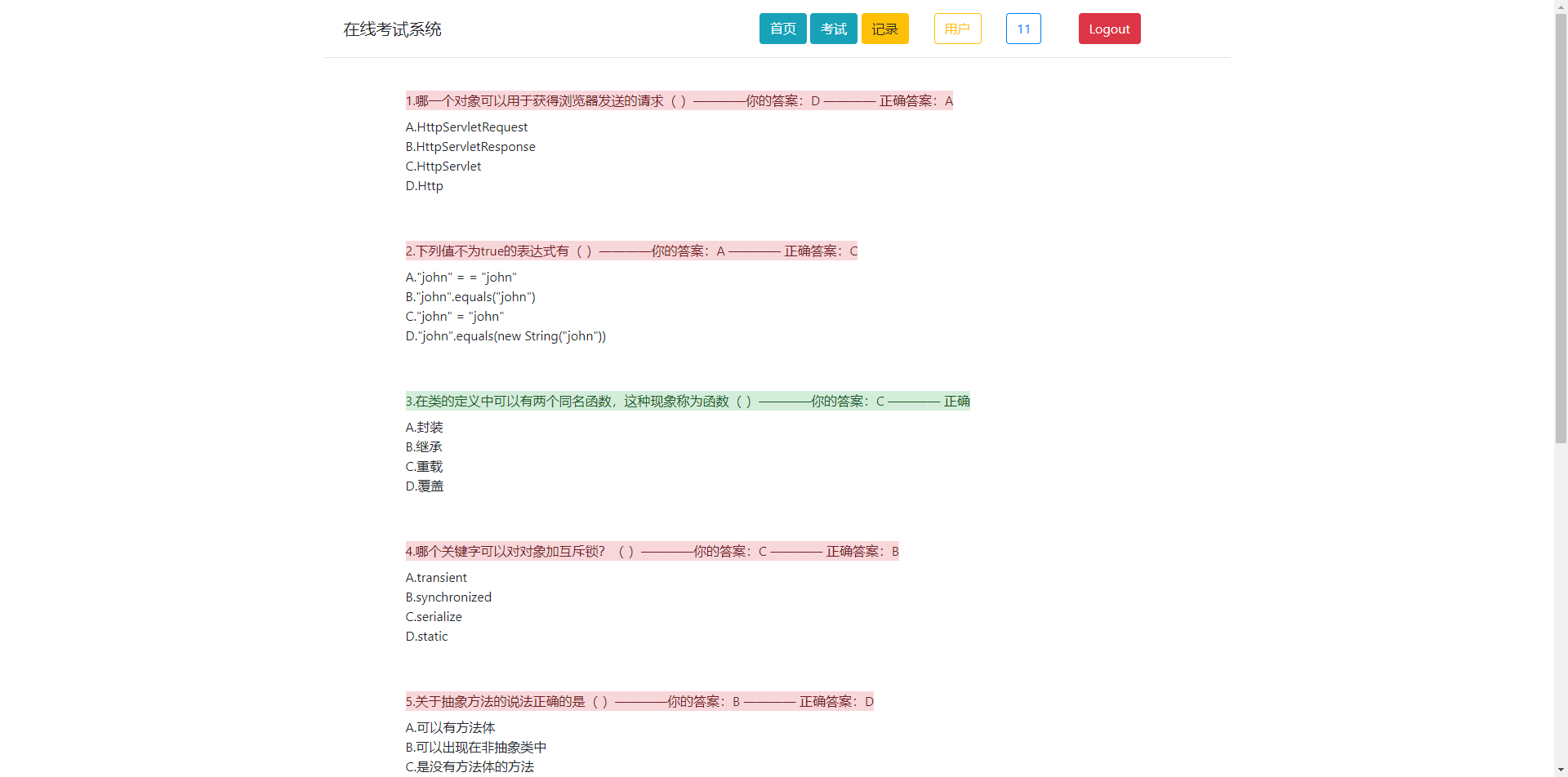
Task: Select option D."john".equals(new String("john"))
Action: coord(506,336)
